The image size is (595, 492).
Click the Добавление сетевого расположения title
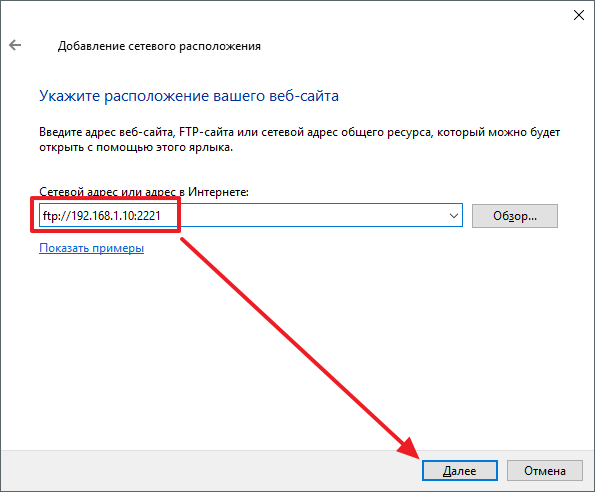point(159,46)
